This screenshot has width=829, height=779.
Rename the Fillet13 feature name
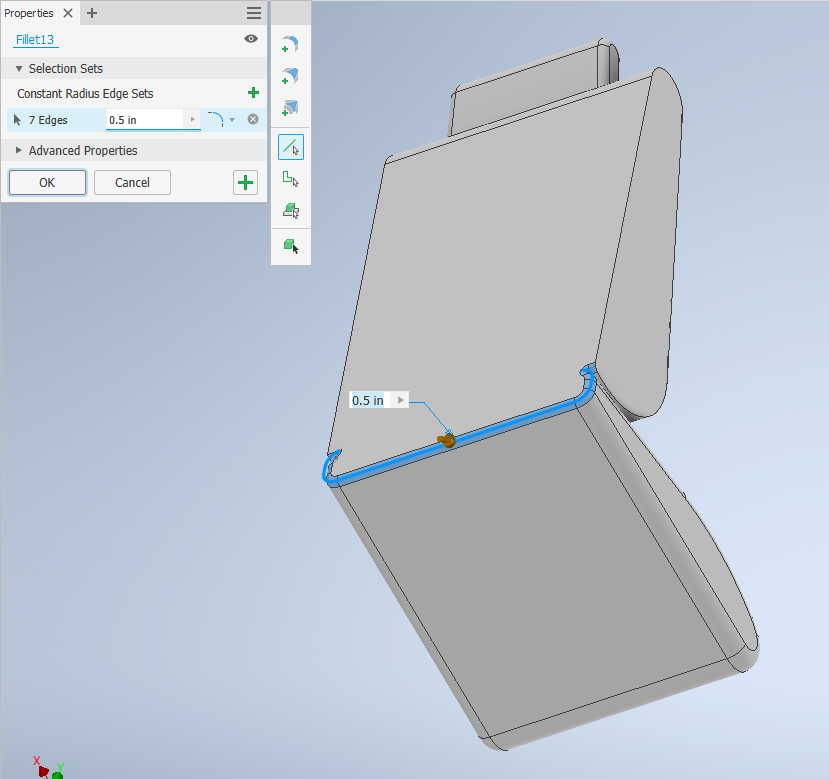[35, 40]
